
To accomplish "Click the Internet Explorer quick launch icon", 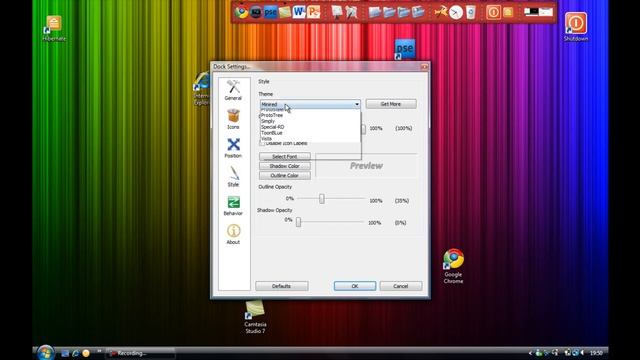I will click(x=76, y=353).
